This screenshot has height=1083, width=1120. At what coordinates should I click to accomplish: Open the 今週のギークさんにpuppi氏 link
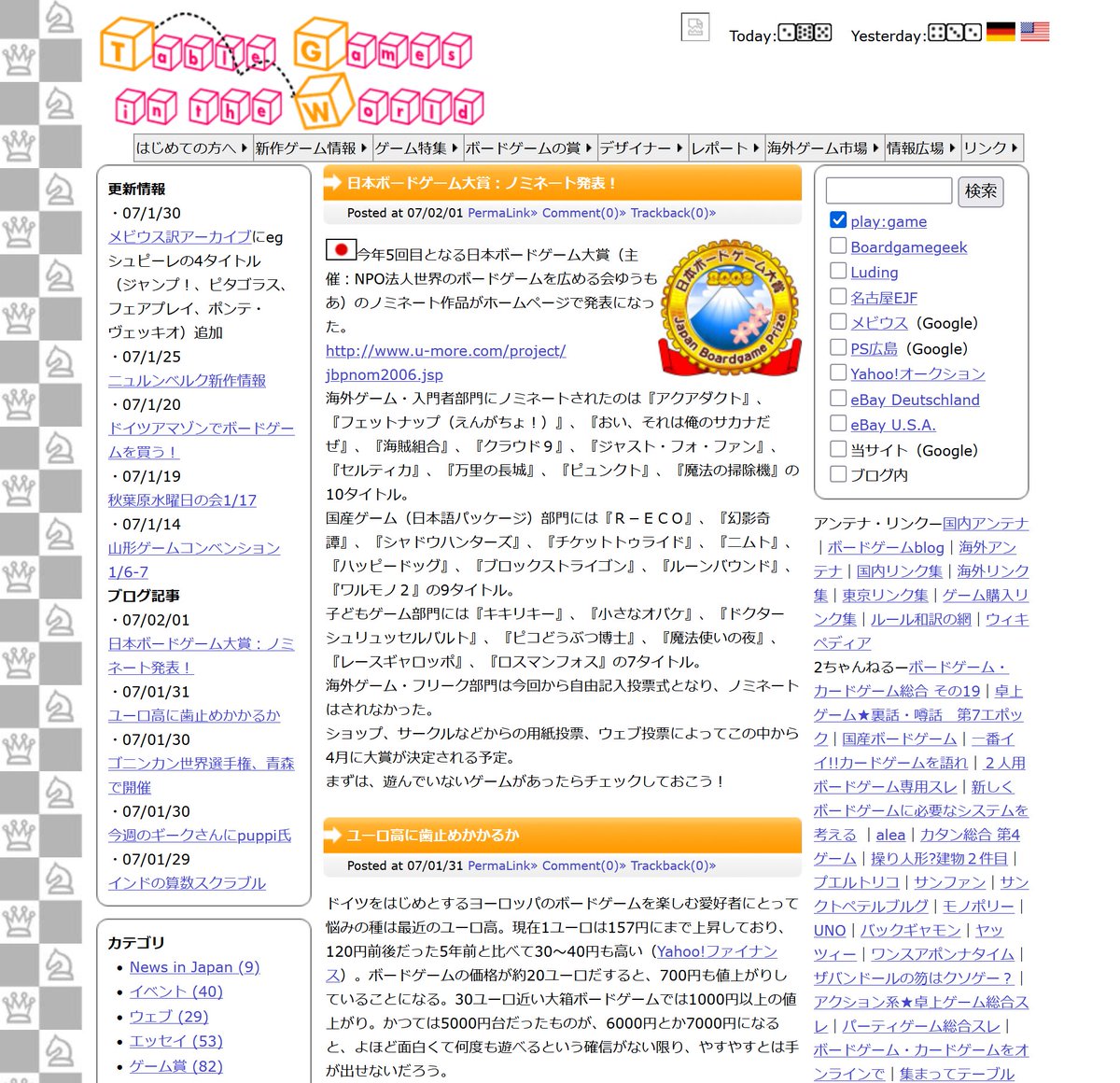200,835
